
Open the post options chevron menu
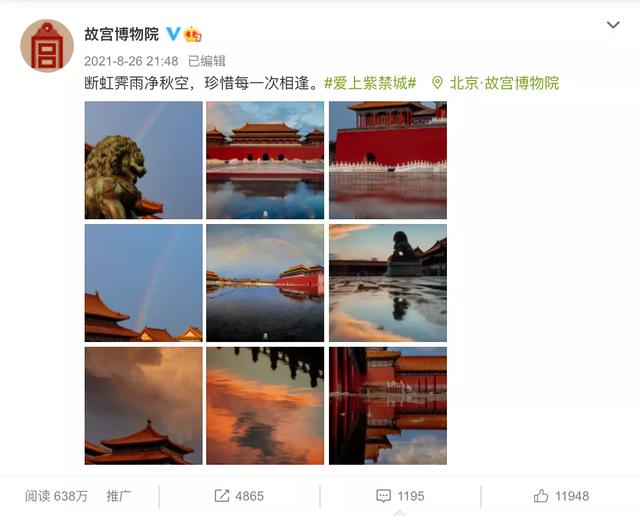613,25
